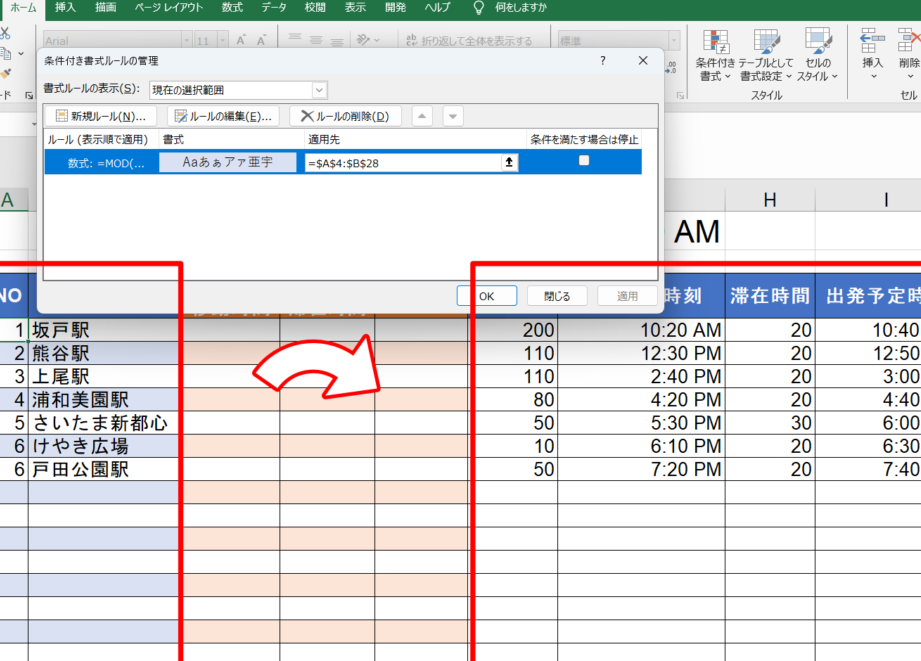This screenshot has width=921, height=661.
Task: Click the move rule up arrow button
Action: click(x=422, y=116)
